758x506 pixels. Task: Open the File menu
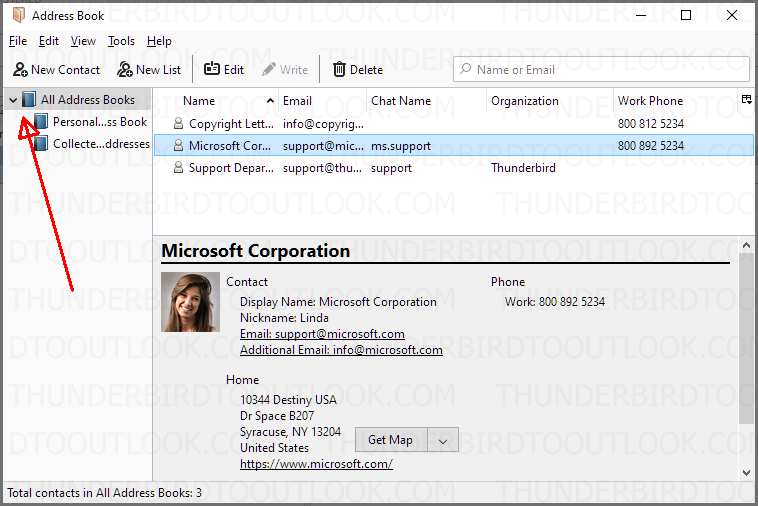(18, 41)
